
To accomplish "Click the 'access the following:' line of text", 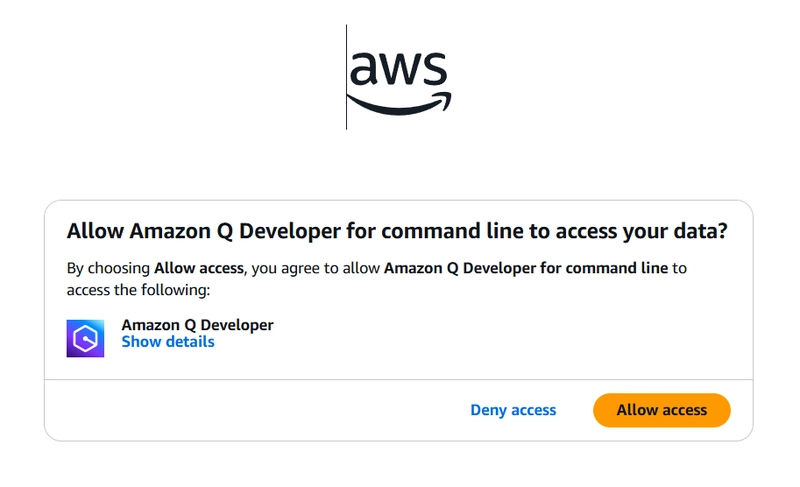I will [138, 290].
